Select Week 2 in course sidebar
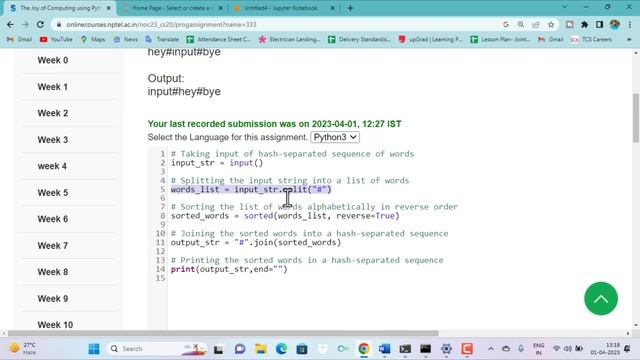This screenshot has width=640, height=360. point(53,113)
